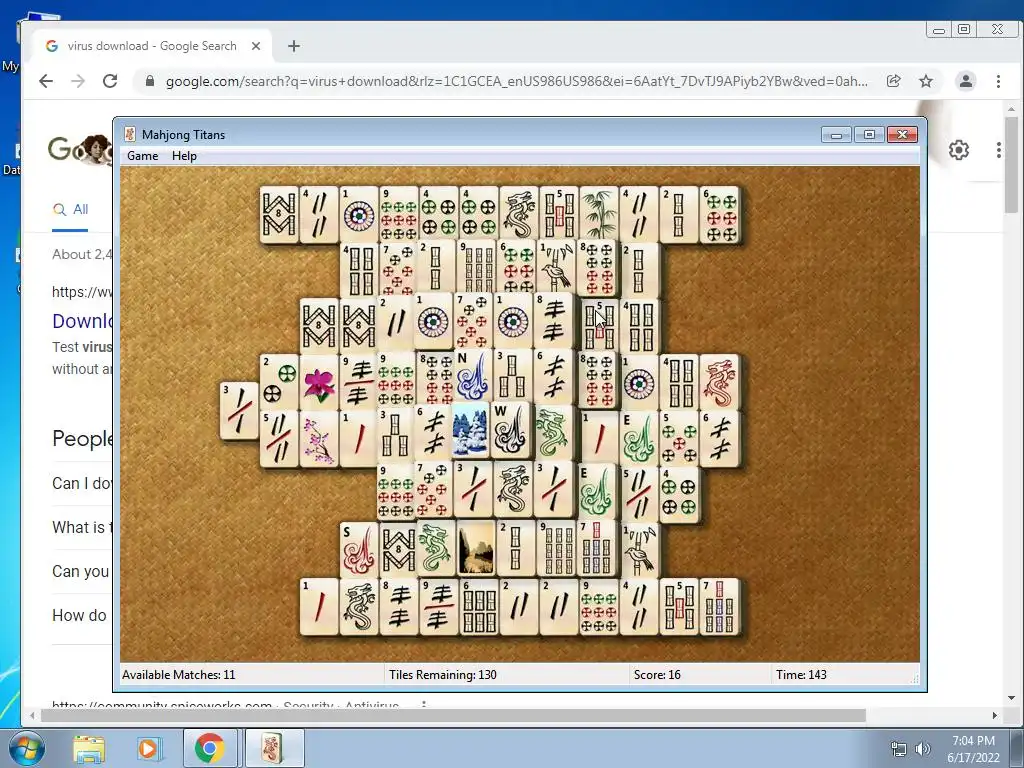
Task: Switch to the virus download search tab
Action: [x=152, y=46]
